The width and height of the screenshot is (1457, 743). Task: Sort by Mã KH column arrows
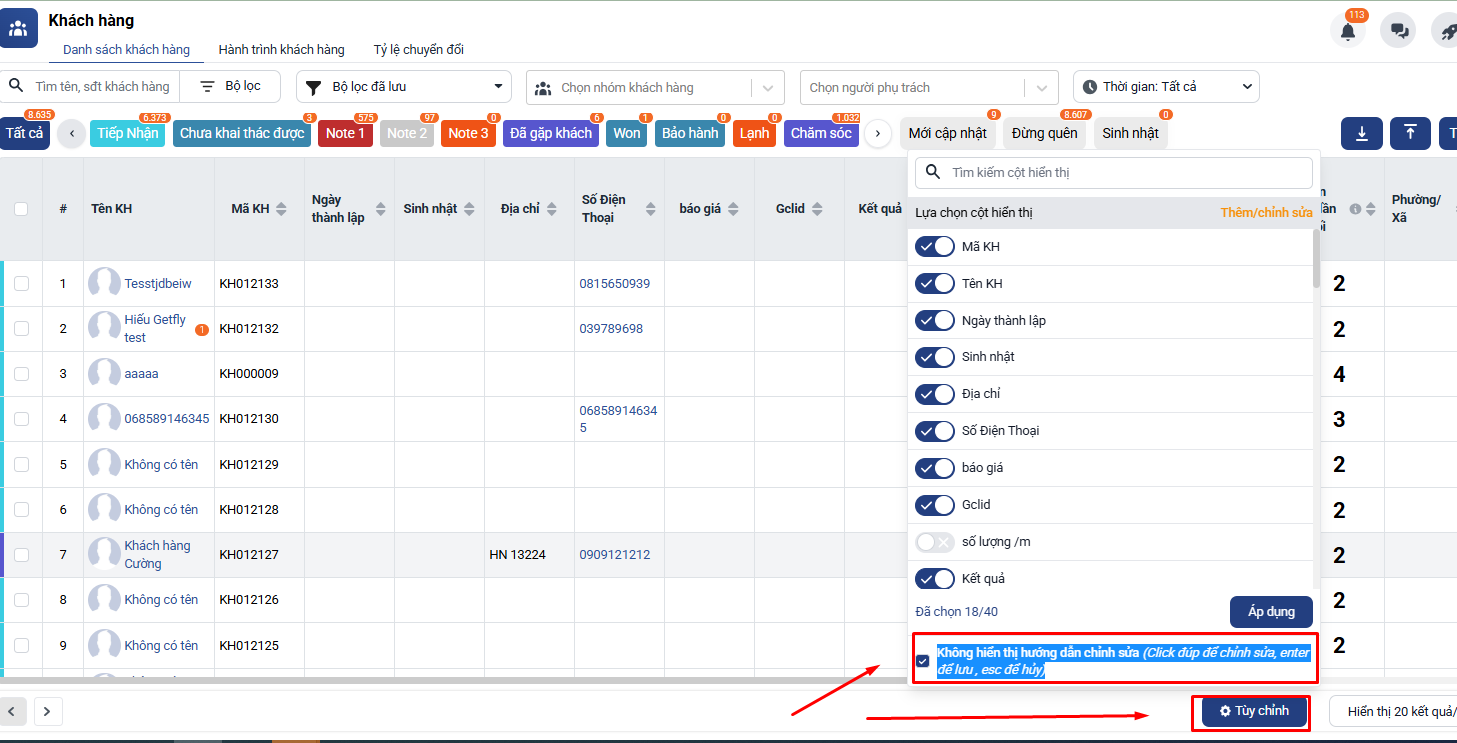pos(281,209)
